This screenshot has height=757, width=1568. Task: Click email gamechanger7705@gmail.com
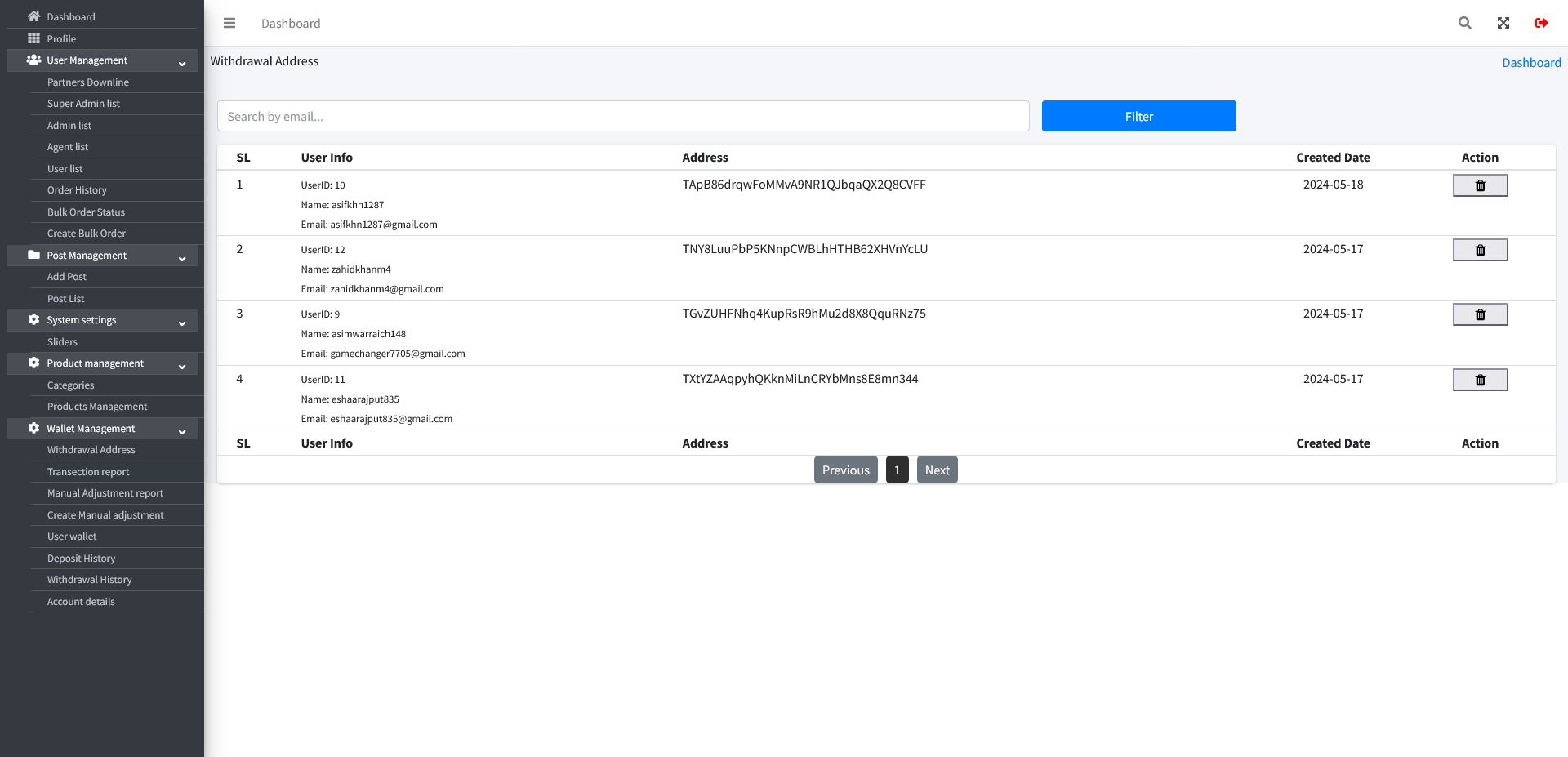pyautogui.click(x=398, y=354)
